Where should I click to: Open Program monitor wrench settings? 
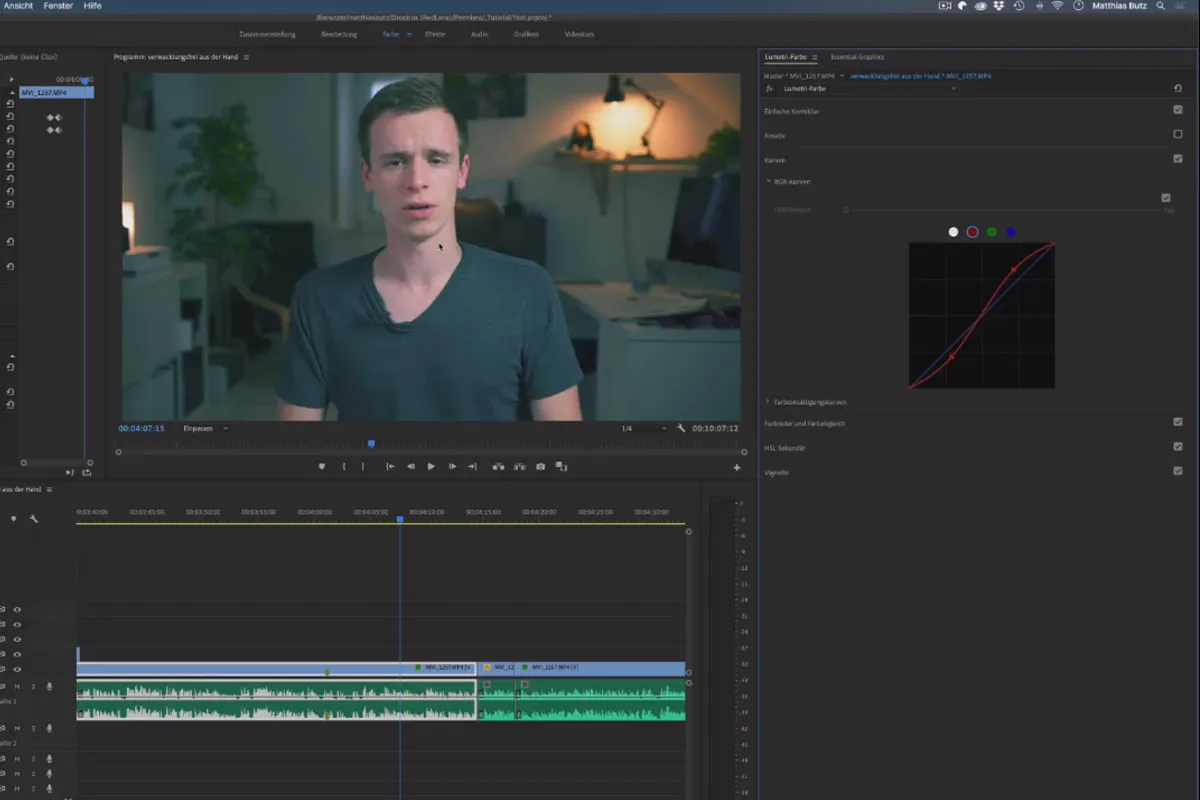tap(681, 428)
